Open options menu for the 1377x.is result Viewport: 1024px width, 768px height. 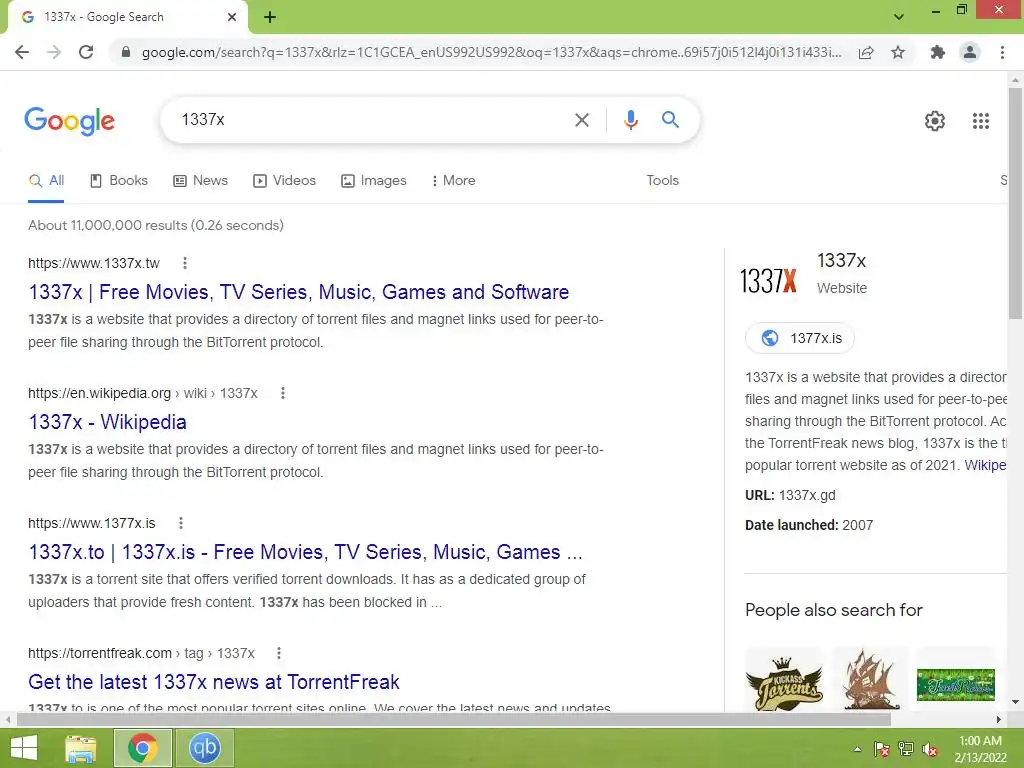[x=181, y=523]
